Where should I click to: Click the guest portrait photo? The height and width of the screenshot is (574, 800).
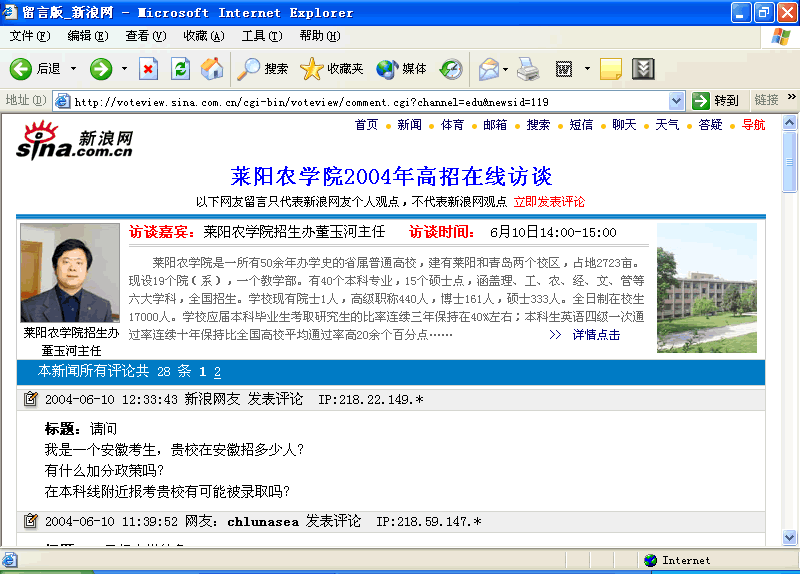70,273
